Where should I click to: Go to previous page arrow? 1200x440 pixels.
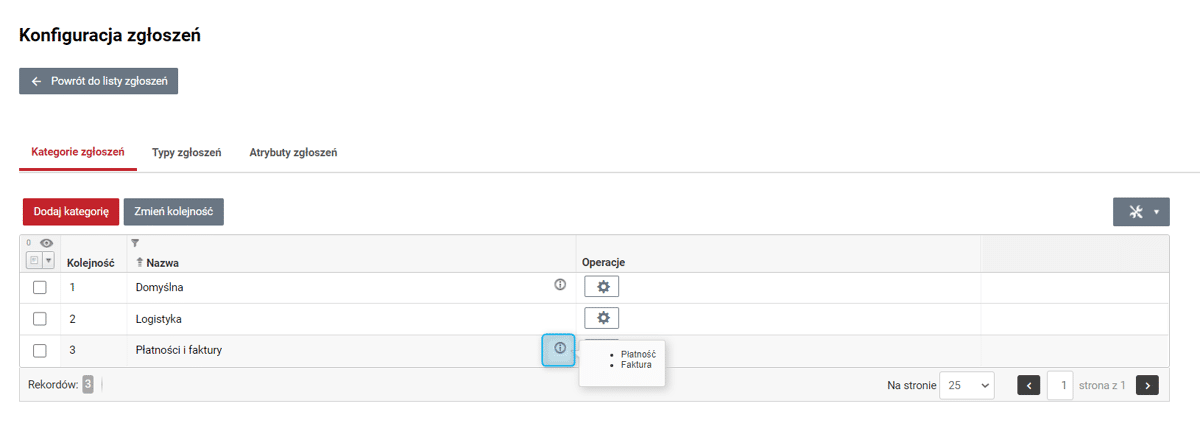[1029, 385]
